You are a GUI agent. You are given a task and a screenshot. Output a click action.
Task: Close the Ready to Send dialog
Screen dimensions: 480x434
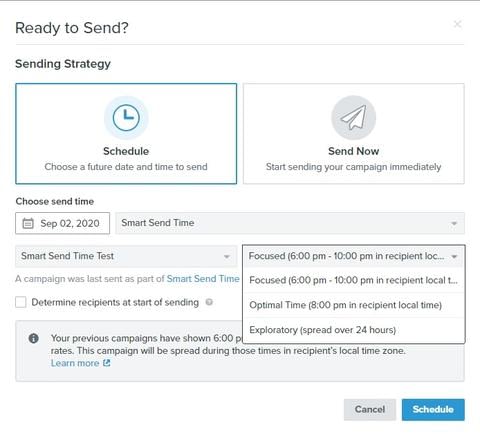[458, 24]
